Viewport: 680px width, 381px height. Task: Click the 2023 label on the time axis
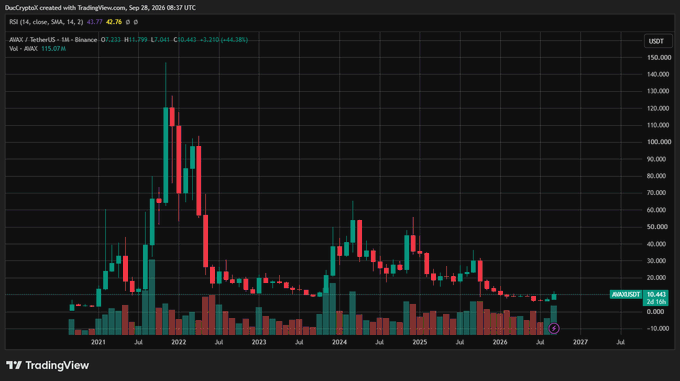coord(259,342)
